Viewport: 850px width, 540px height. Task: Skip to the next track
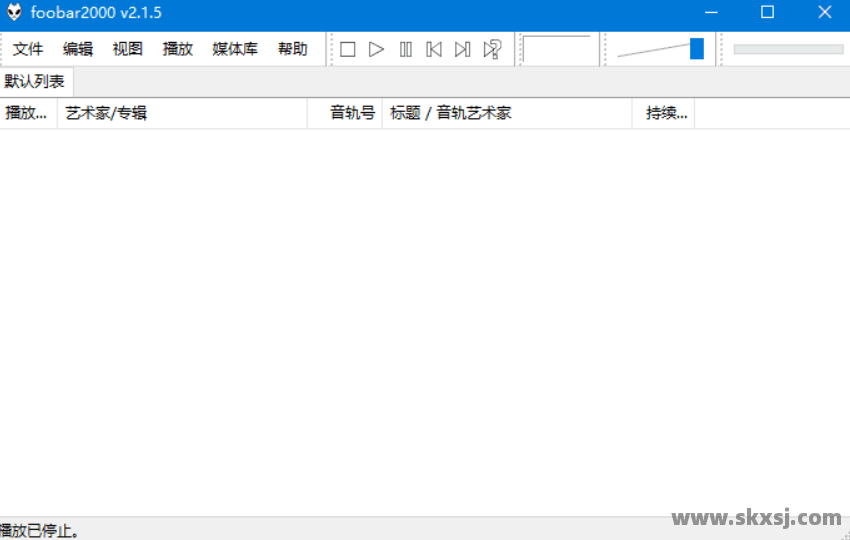(462, 49)
